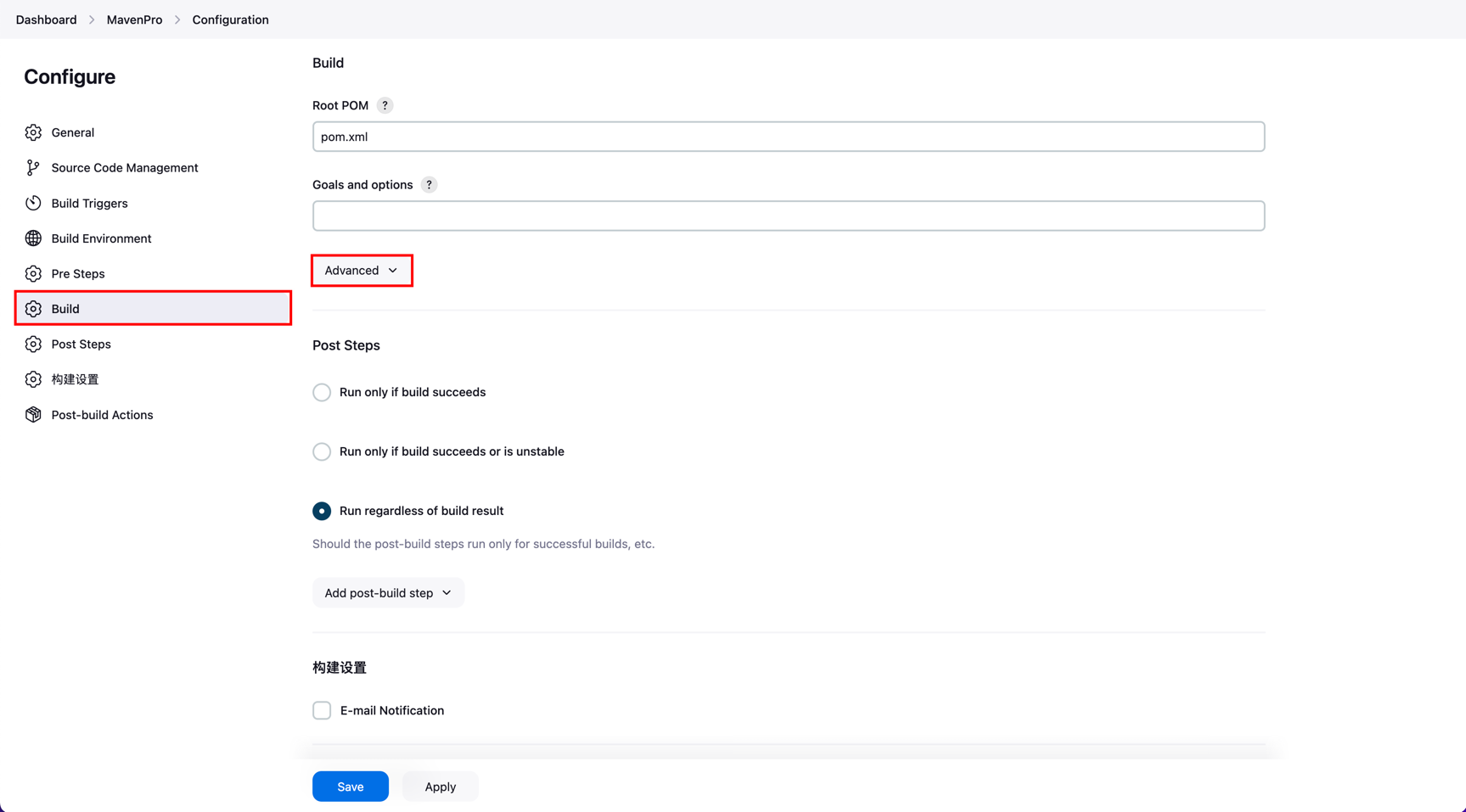Open help for Goals and options
The image size is (1466, 812).
(x=429, y=185)
